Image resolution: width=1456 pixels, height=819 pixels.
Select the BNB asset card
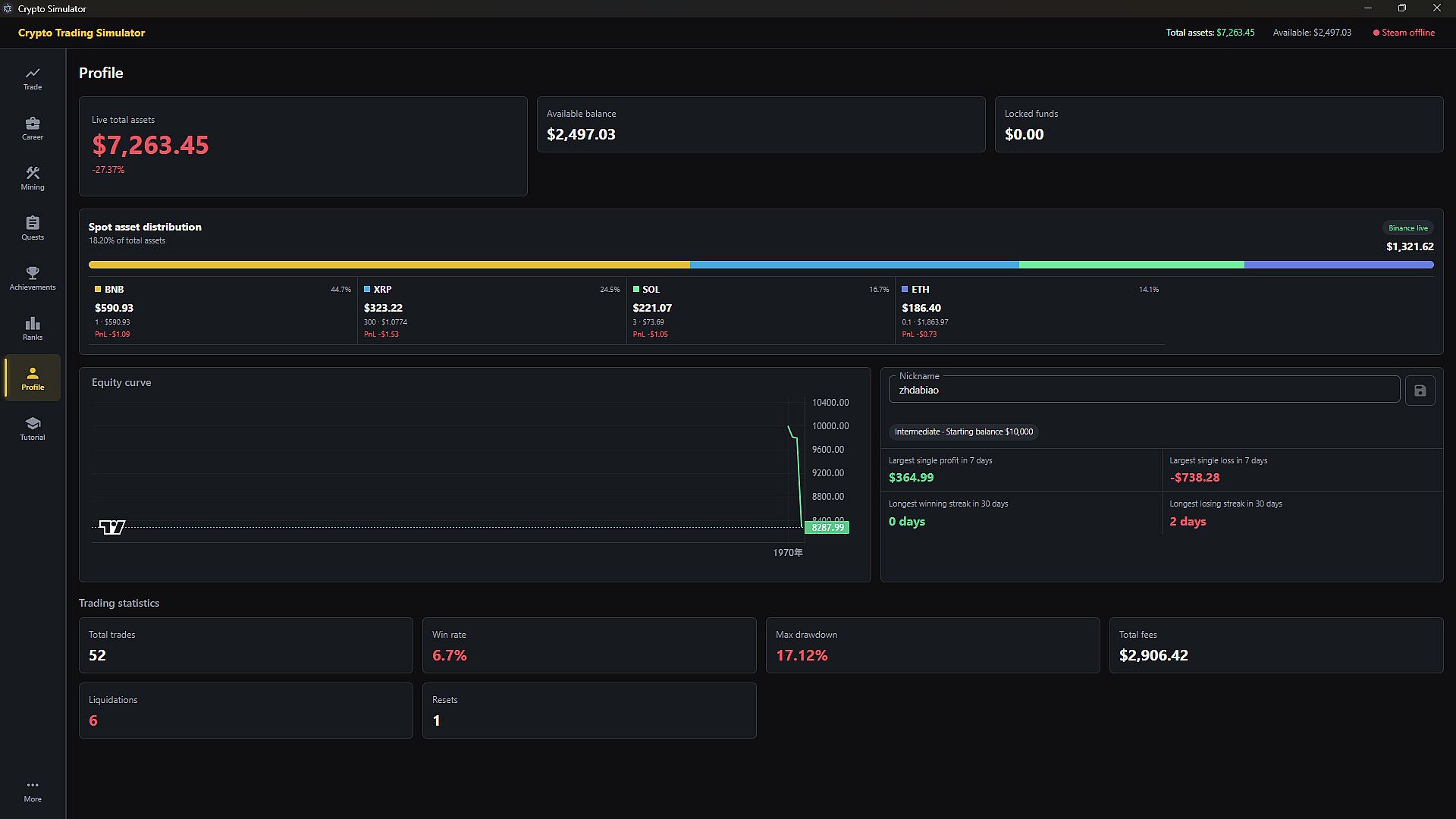(x=223, y=312)
